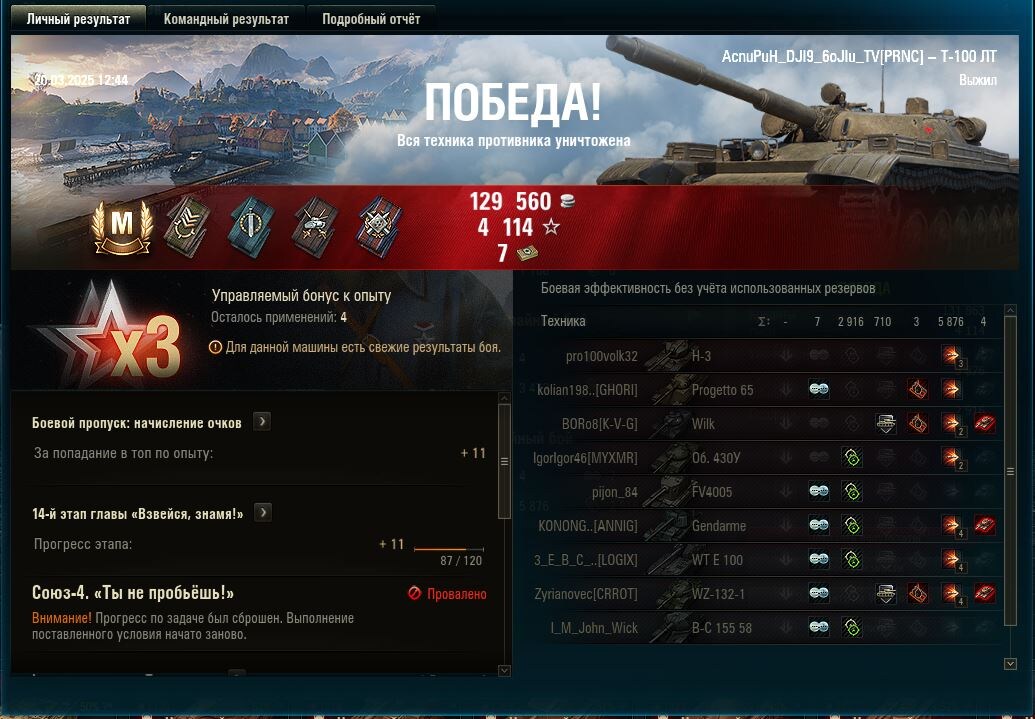Image resolution: width=1035 pixels, height=719 pixels.
Task: Click the kill icon in Wilk row
Action: [x=984, y=423]
